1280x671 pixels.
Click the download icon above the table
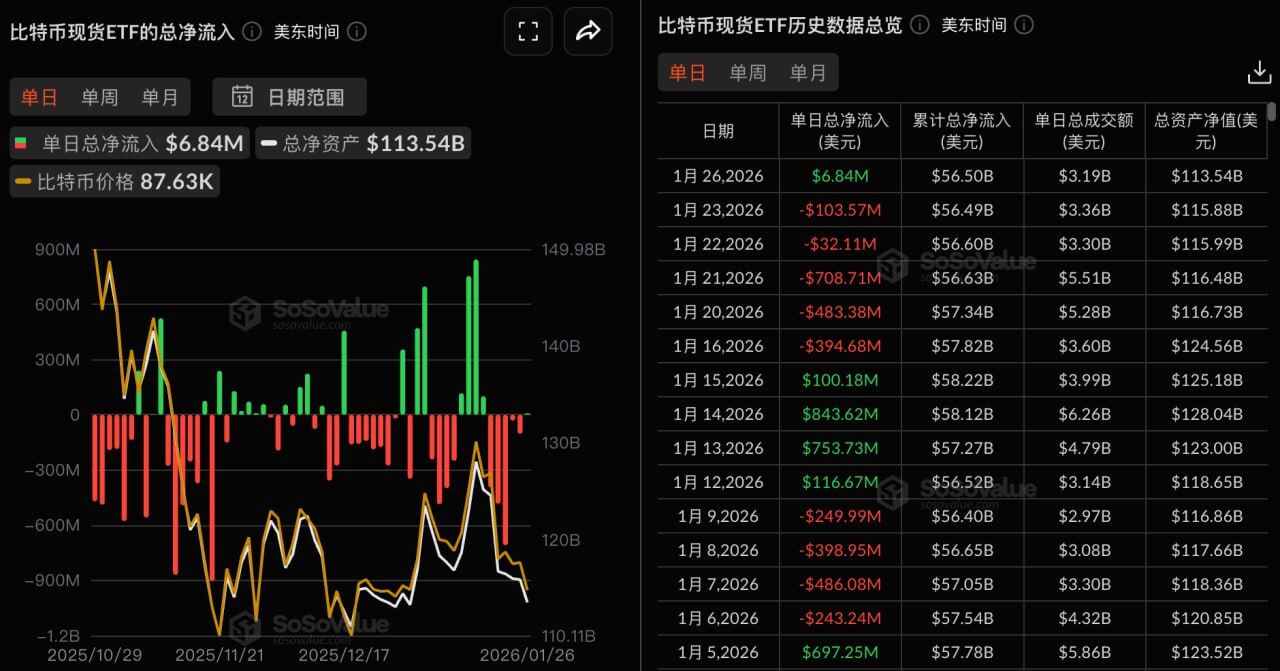[x=1258, y=72]
